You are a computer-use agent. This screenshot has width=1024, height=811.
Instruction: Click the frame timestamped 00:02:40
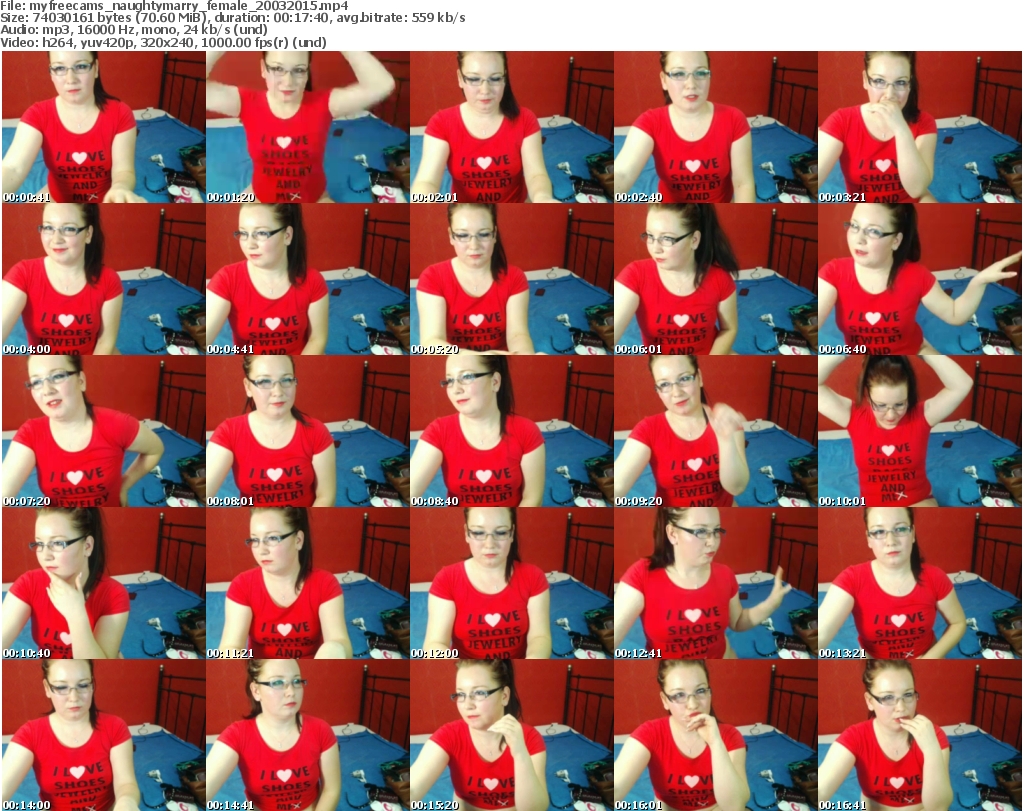(x=716, y=127)
